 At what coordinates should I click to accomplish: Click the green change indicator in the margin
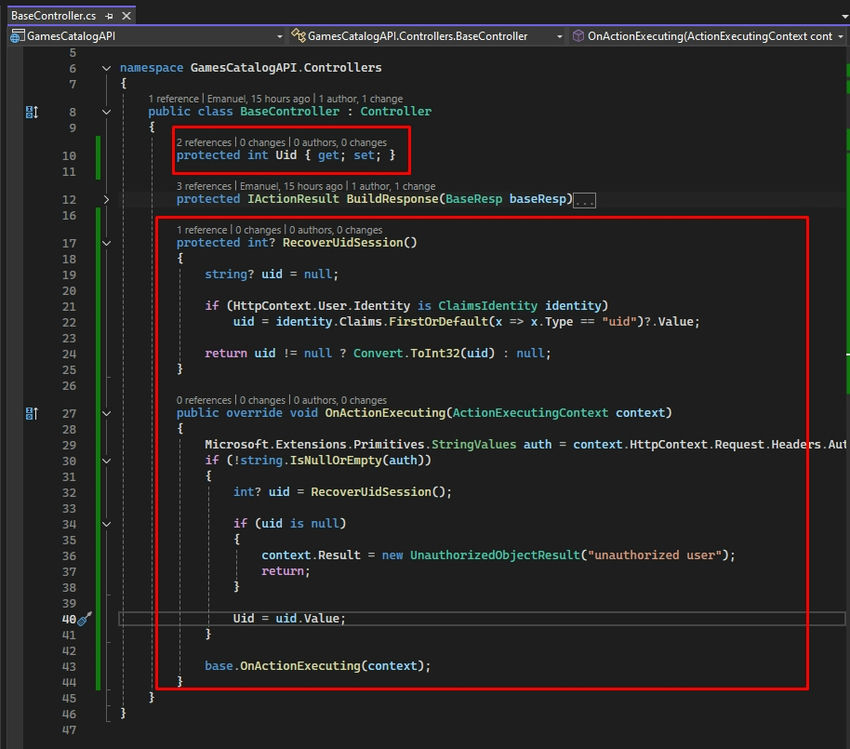[97, 300]
